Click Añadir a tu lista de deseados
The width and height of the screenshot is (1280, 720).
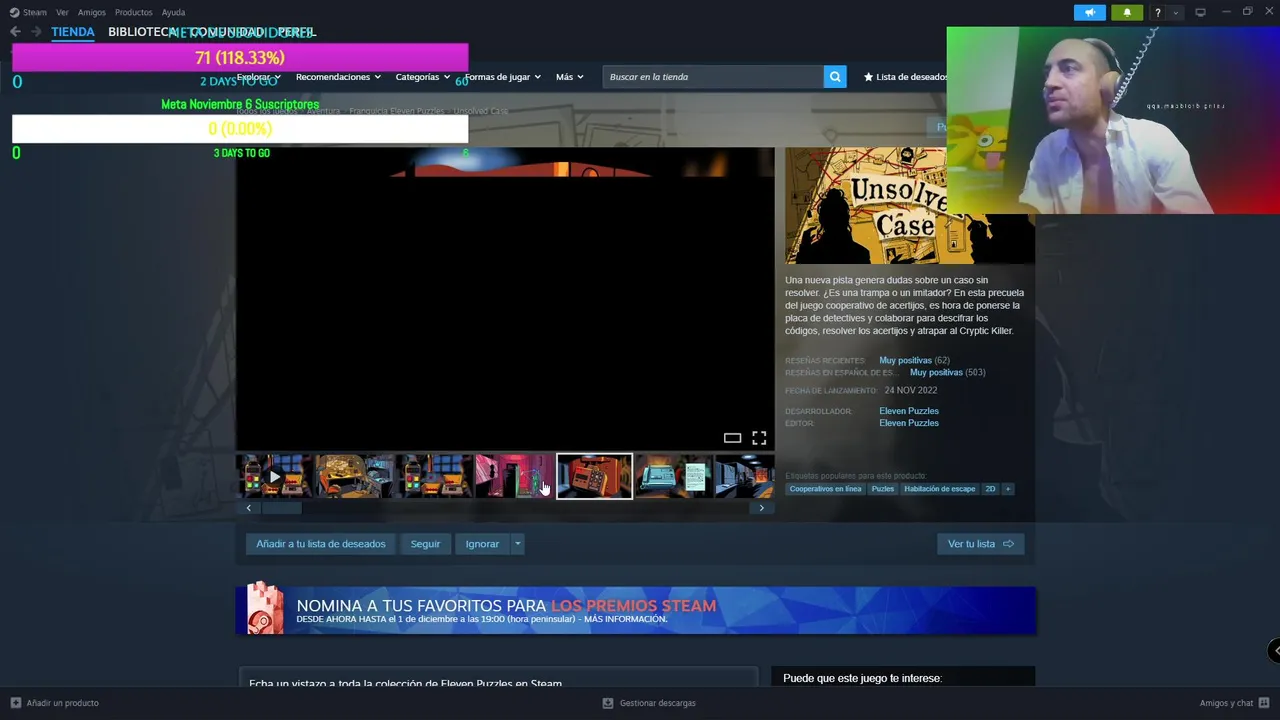click(321, 544)
